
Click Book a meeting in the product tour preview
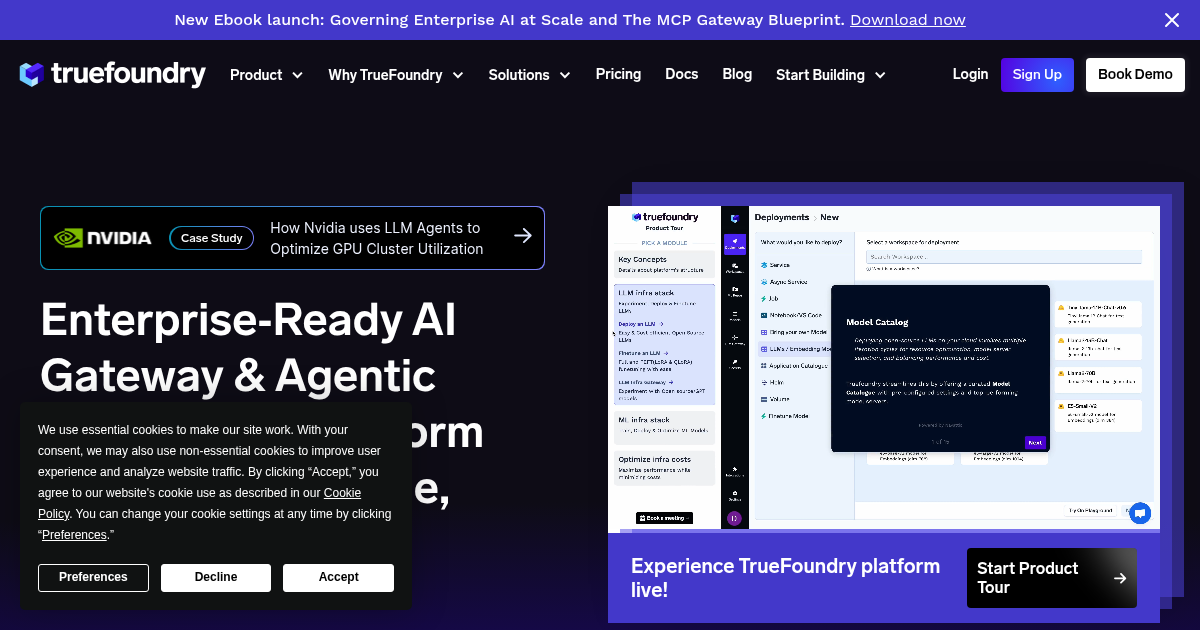tap(664, 517)
